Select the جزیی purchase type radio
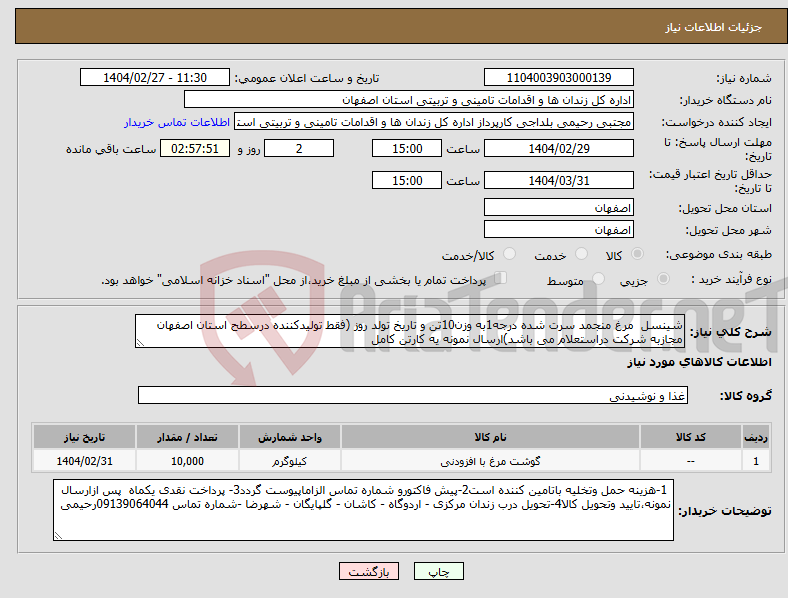Screen dimensions: 788x598 point(663,278)
